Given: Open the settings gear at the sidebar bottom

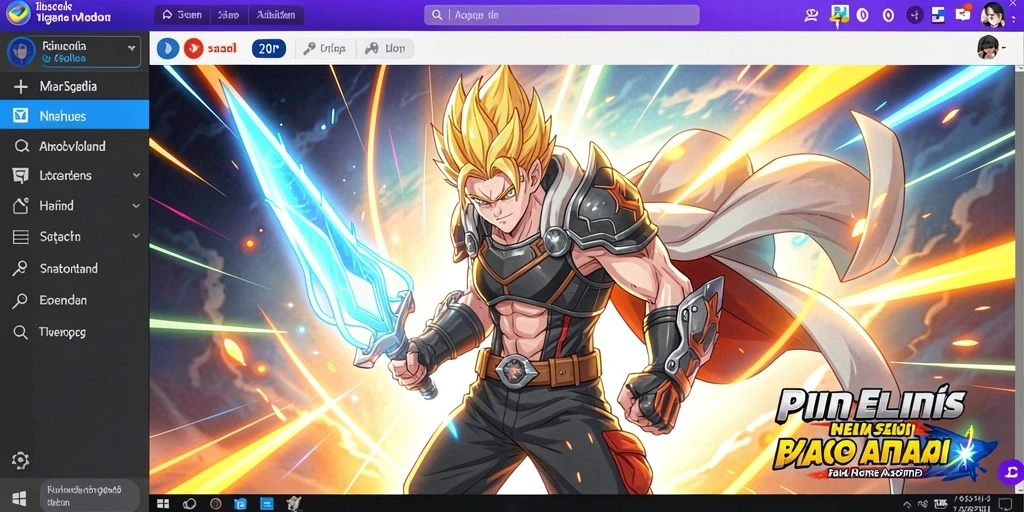Looking at the screenshot, I should [x=20, y=460].
